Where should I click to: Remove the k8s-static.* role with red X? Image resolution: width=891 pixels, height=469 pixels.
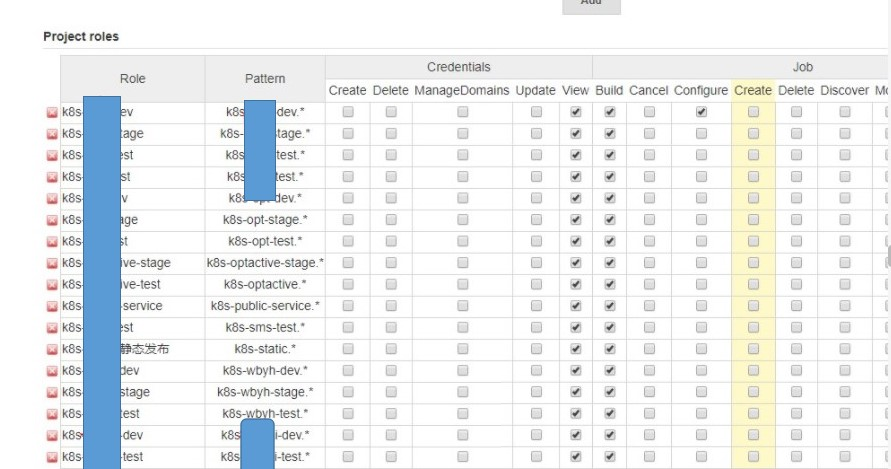[52, 350]
